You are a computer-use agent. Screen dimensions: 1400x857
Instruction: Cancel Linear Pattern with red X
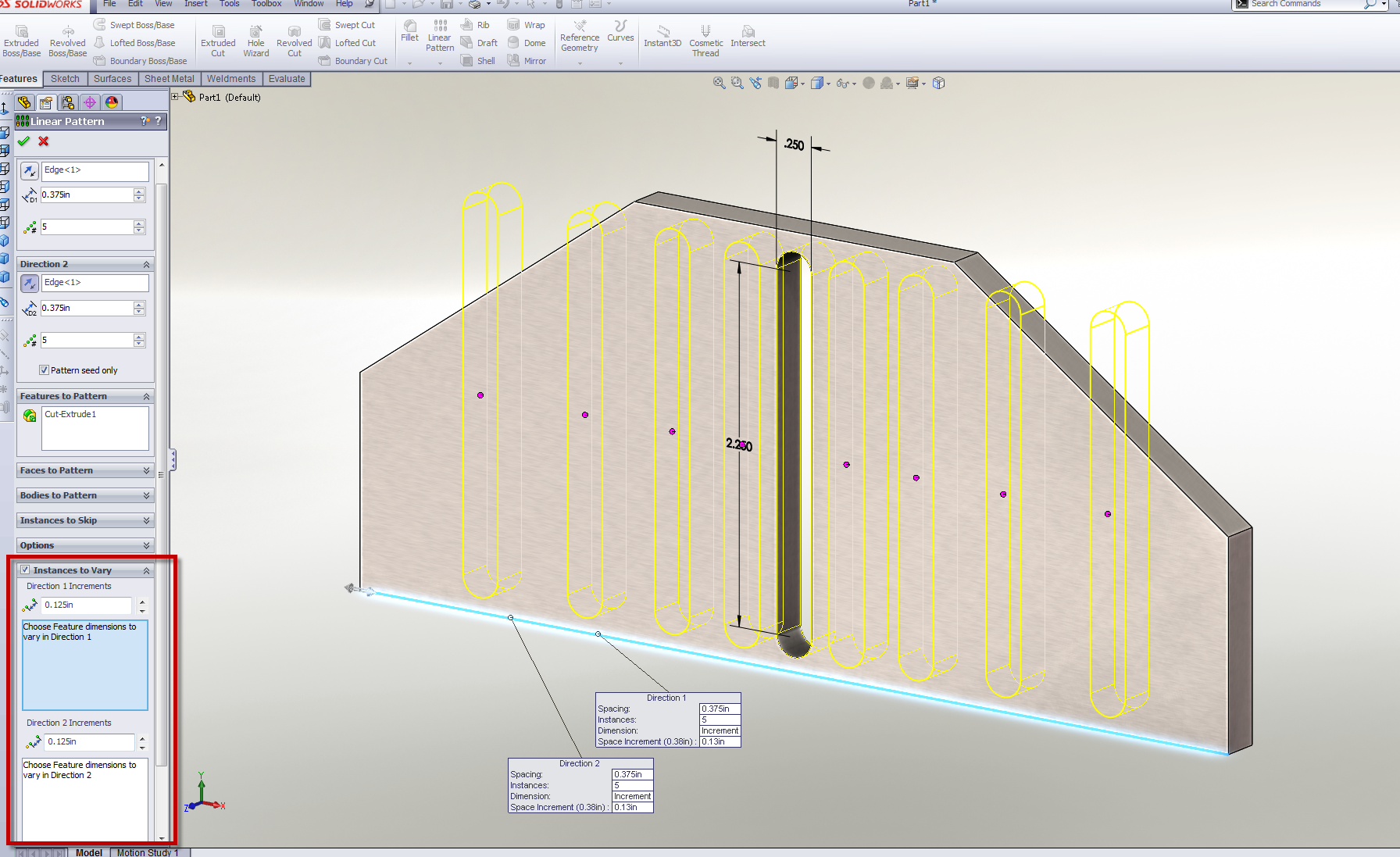point(44,141)
